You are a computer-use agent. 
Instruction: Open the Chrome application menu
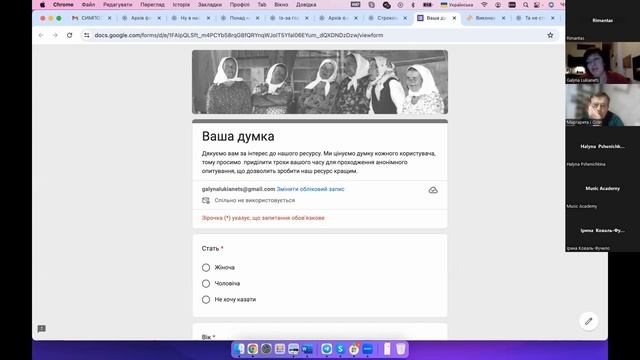pos(63,5)
